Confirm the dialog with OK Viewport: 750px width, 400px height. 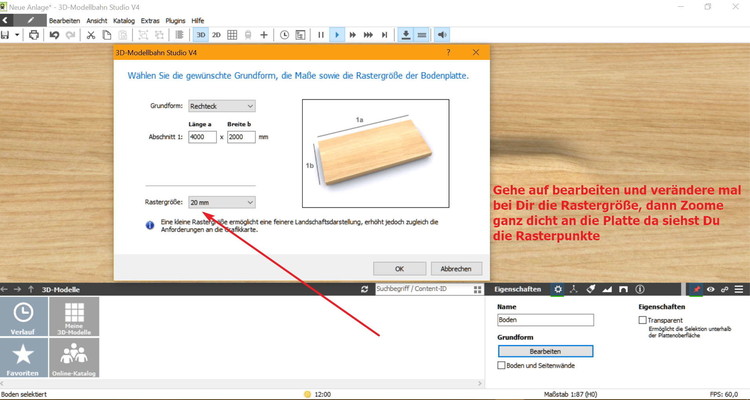pos(399,269)
